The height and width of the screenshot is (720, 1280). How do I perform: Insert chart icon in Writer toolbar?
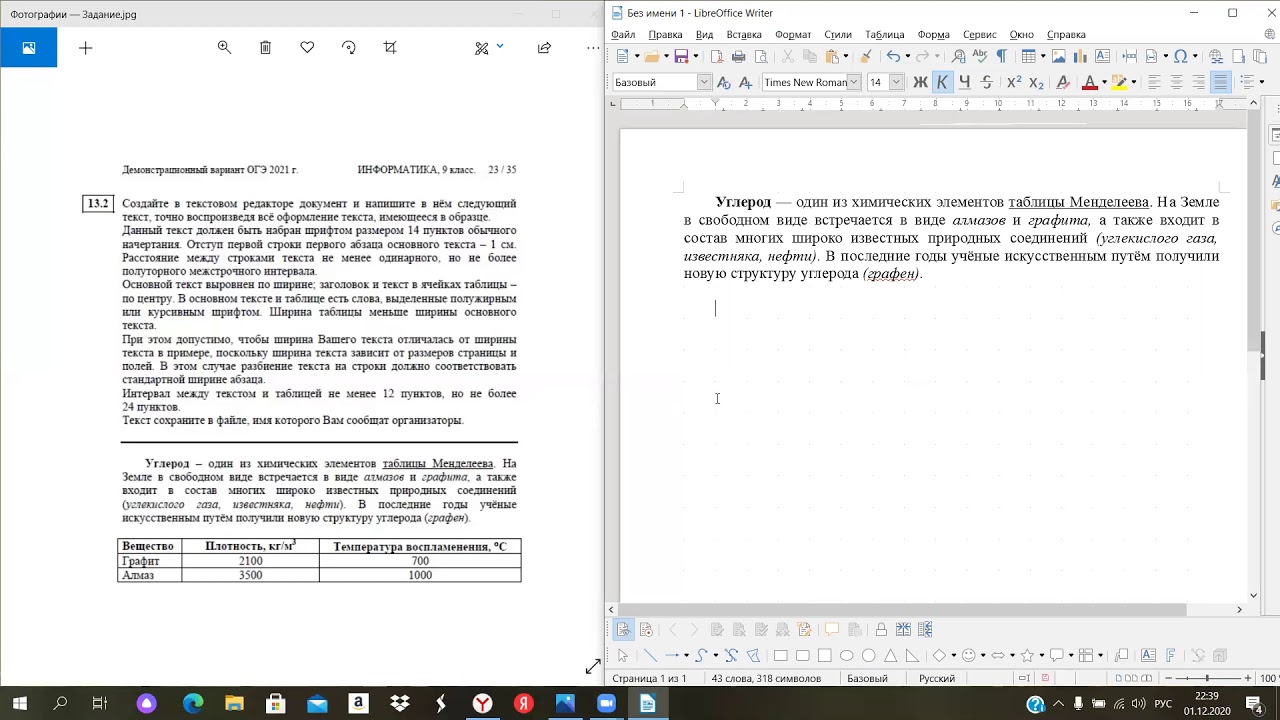1080,56
